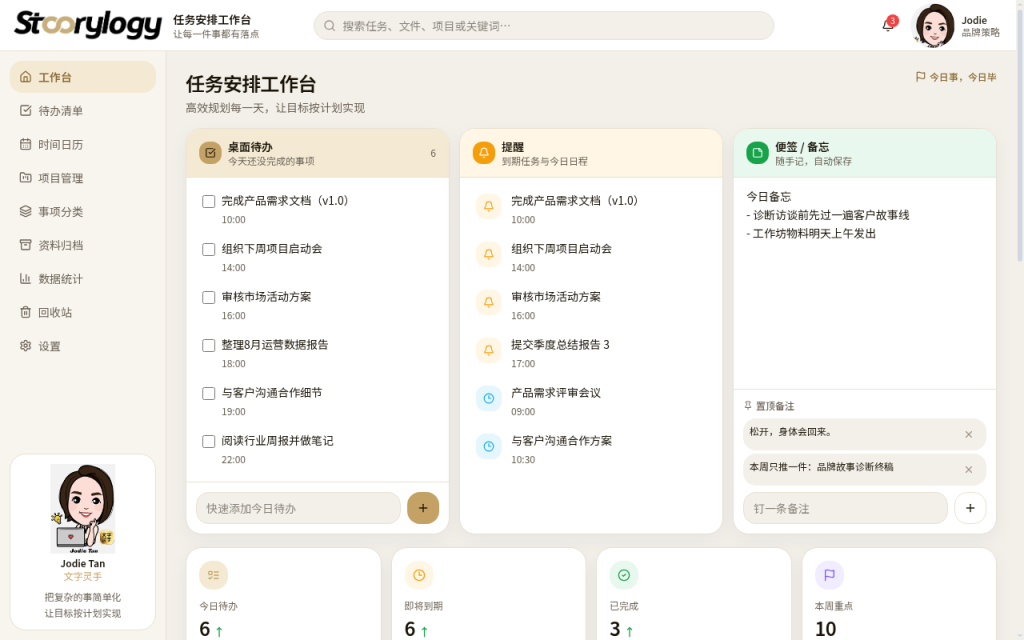Viewport: 1024px width, 640px height.
Task: Click the Stoorylogy logo
Action: (x=88, y=24)
